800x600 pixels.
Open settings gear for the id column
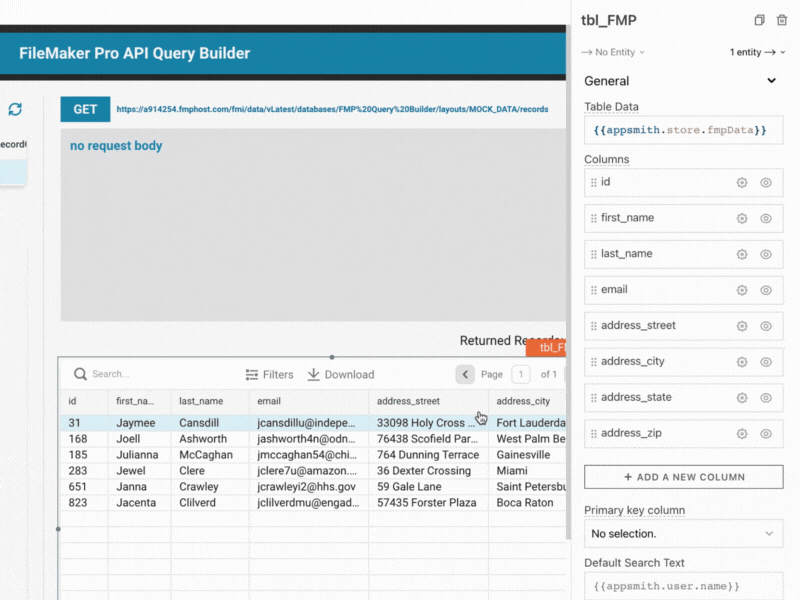click(x=741, y=182)
